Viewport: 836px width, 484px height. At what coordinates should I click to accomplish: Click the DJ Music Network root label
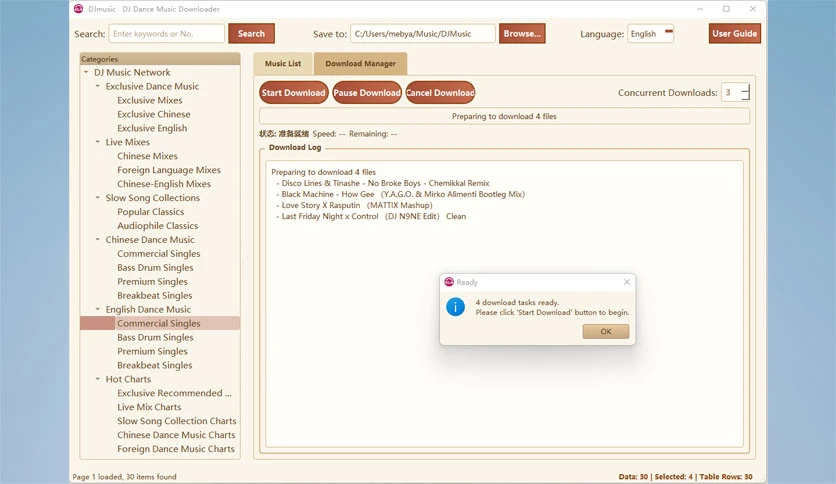click(x=132, y=72)
